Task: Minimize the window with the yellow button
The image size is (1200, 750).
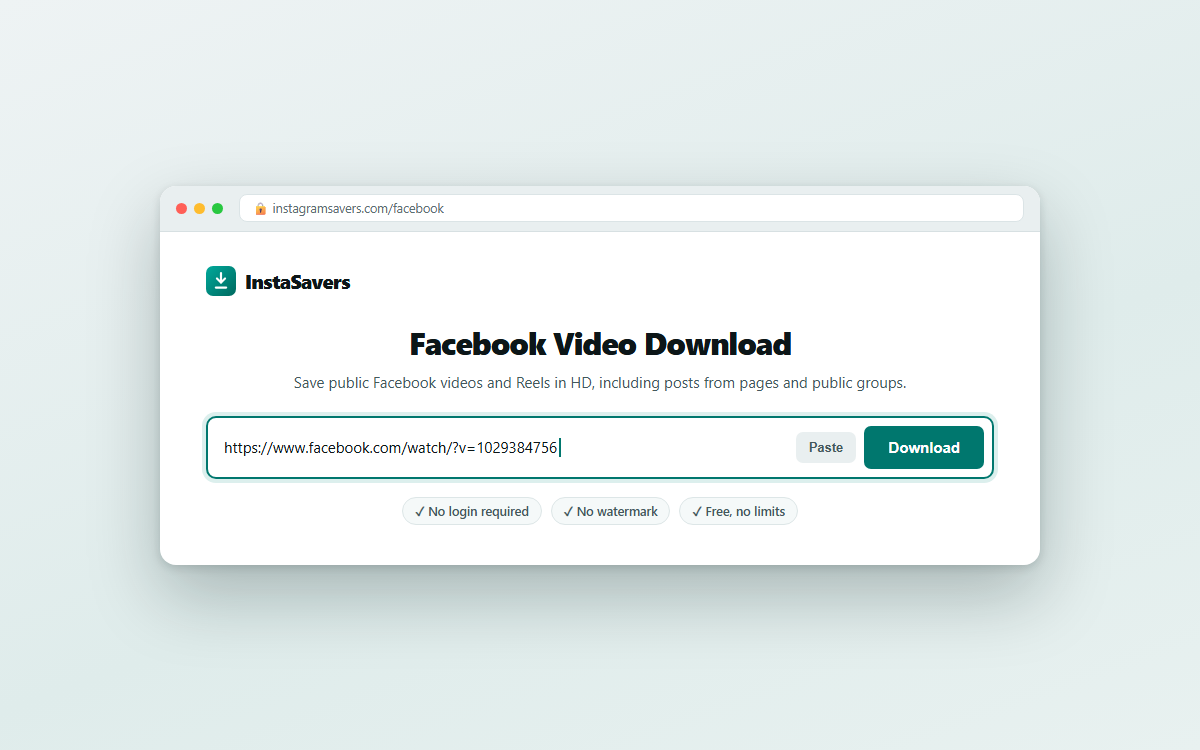Action: (199, 208)
